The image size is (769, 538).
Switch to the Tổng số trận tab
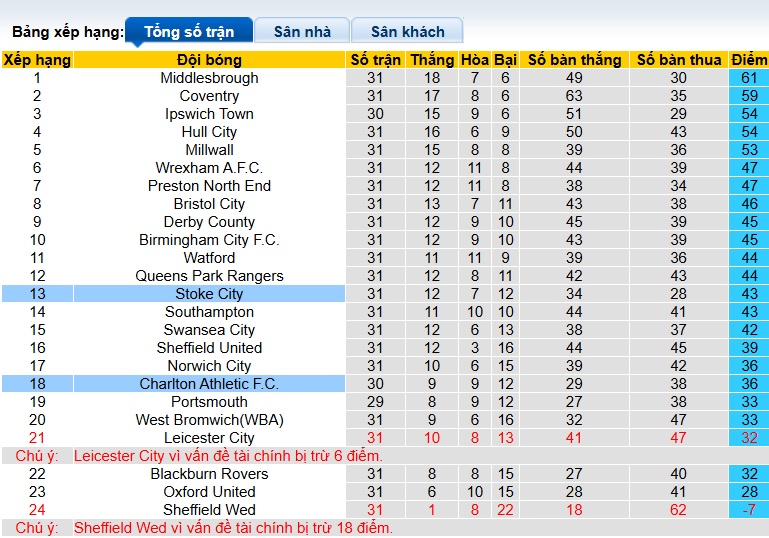coord(188,32)
